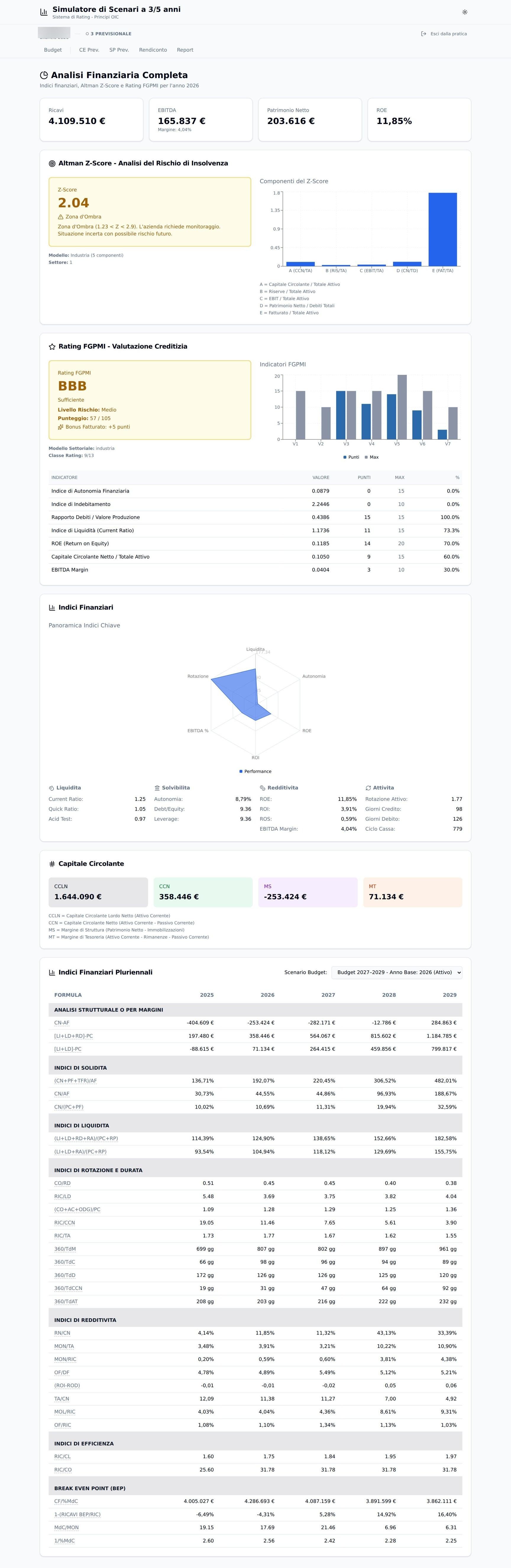
Task: Click the MOL/RIC formula label
Action: click(65, 1411)
